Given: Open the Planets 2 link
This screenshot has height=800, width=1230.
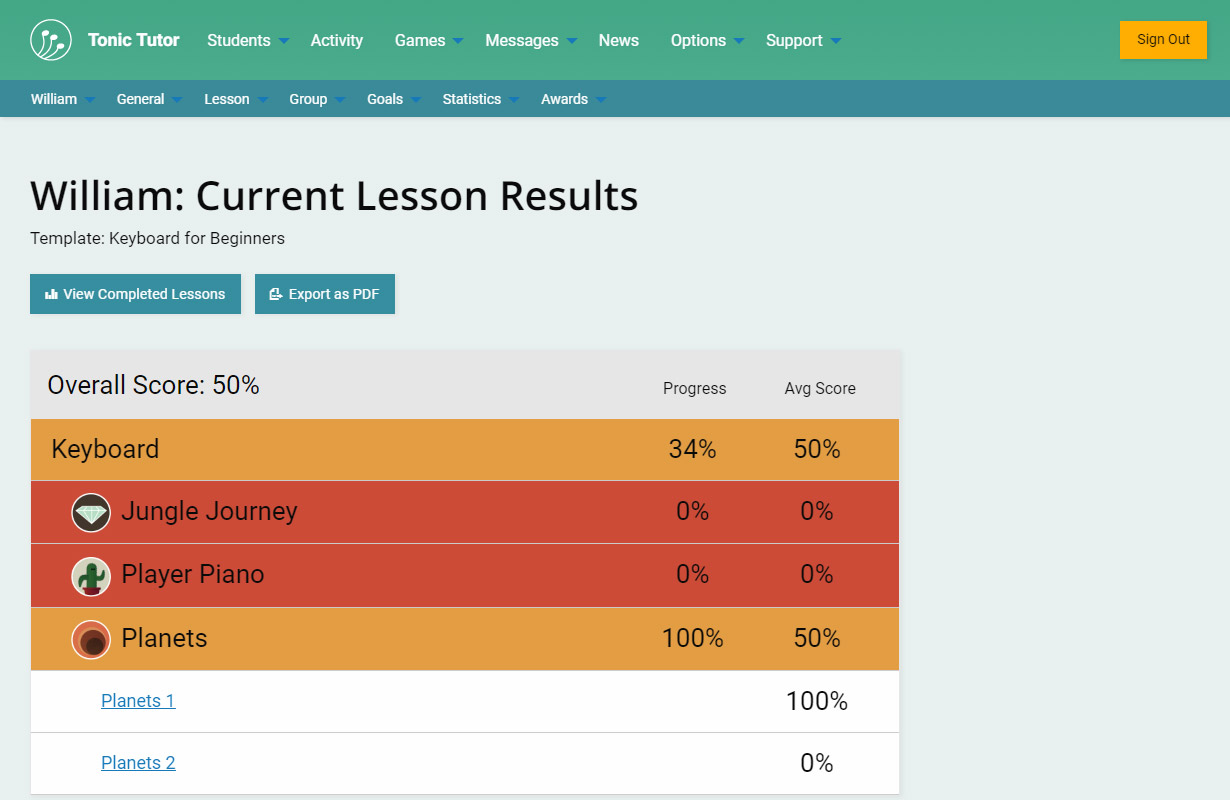Looking at the screenshot, I should point(138,763).
